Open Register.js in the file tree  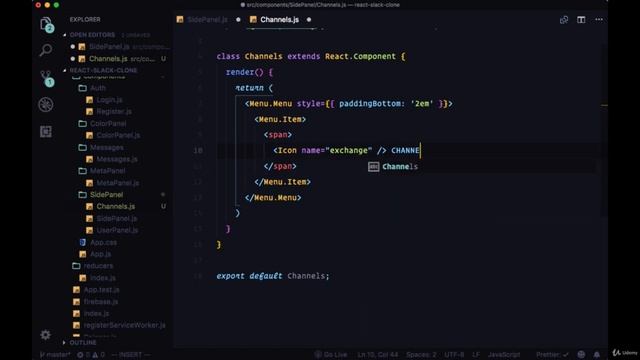[x=114, y=111]
